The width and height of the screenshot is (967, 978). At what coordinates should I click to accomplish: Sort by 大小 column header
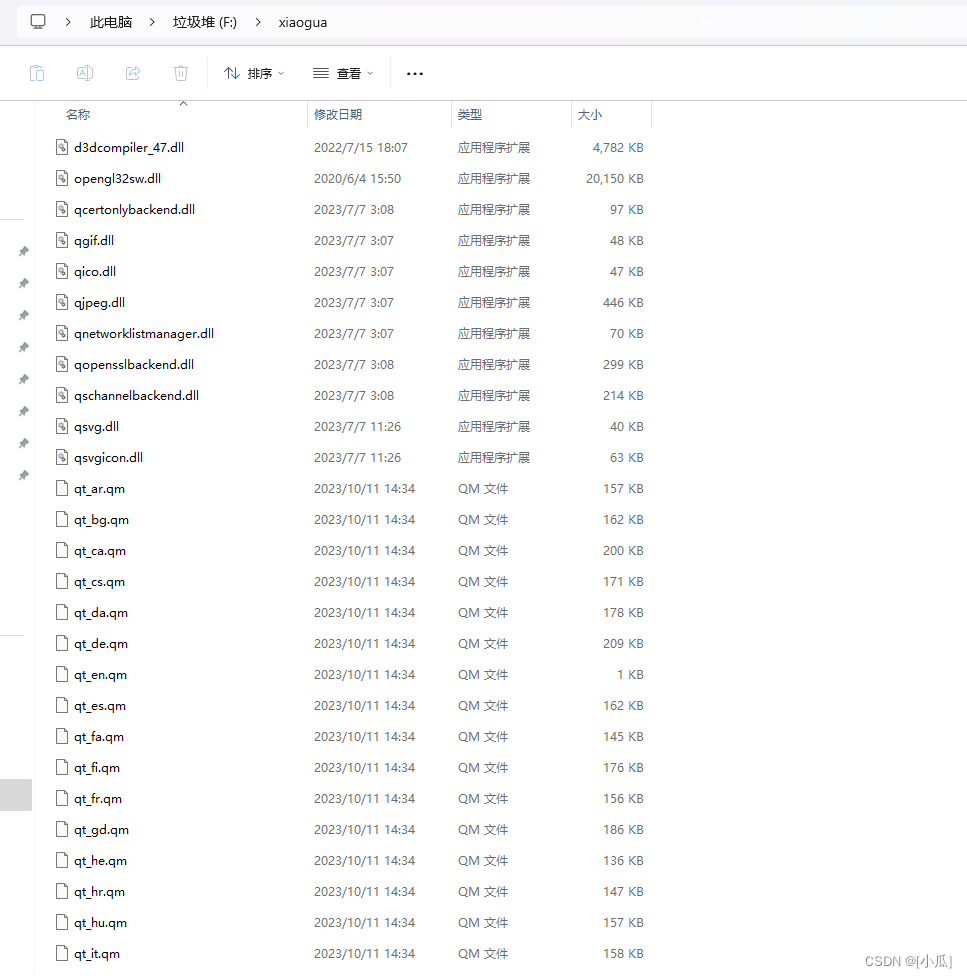click(x=590, y=115)
